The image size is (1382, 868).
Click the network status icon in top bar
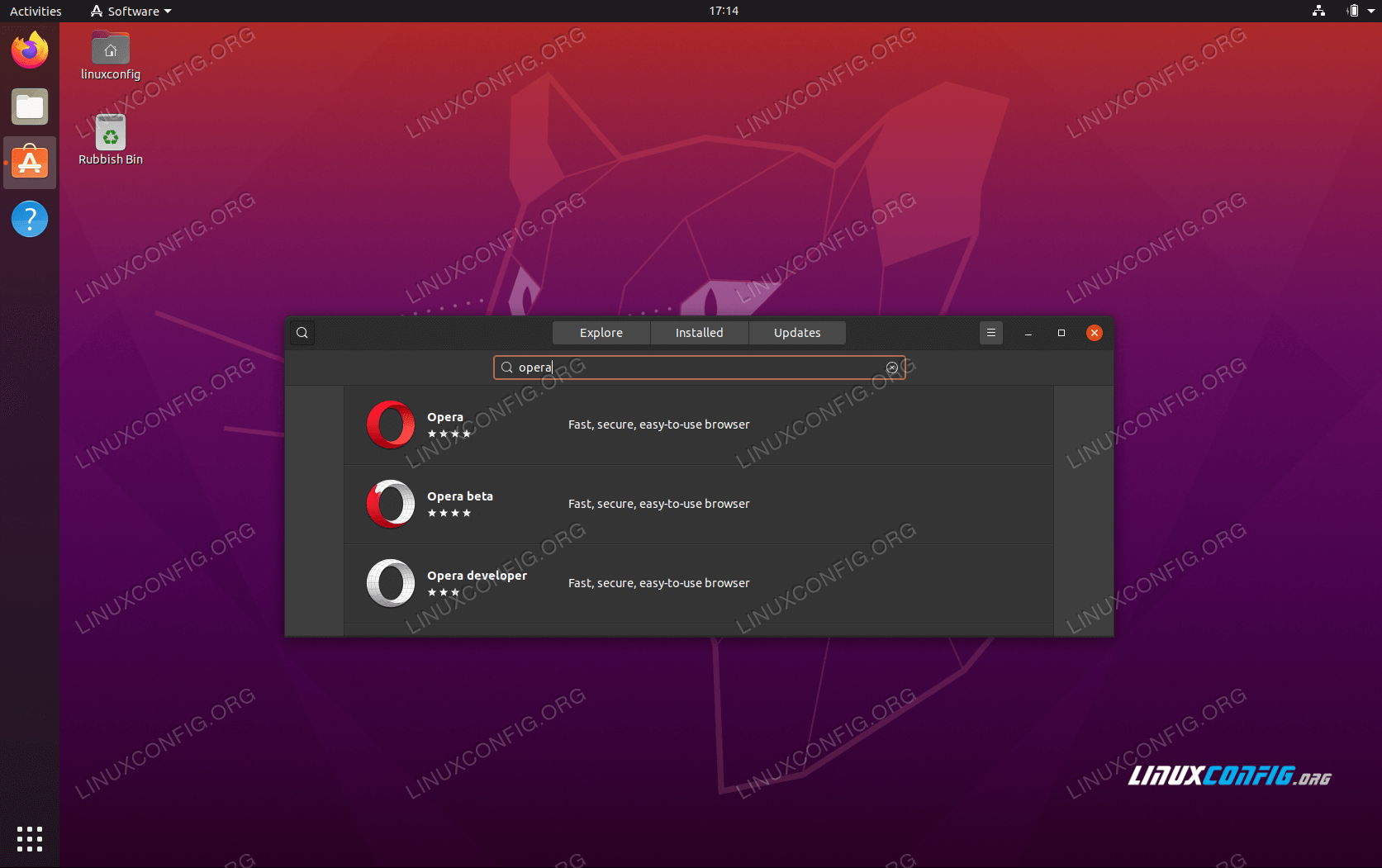click(x=1318, y=11)
